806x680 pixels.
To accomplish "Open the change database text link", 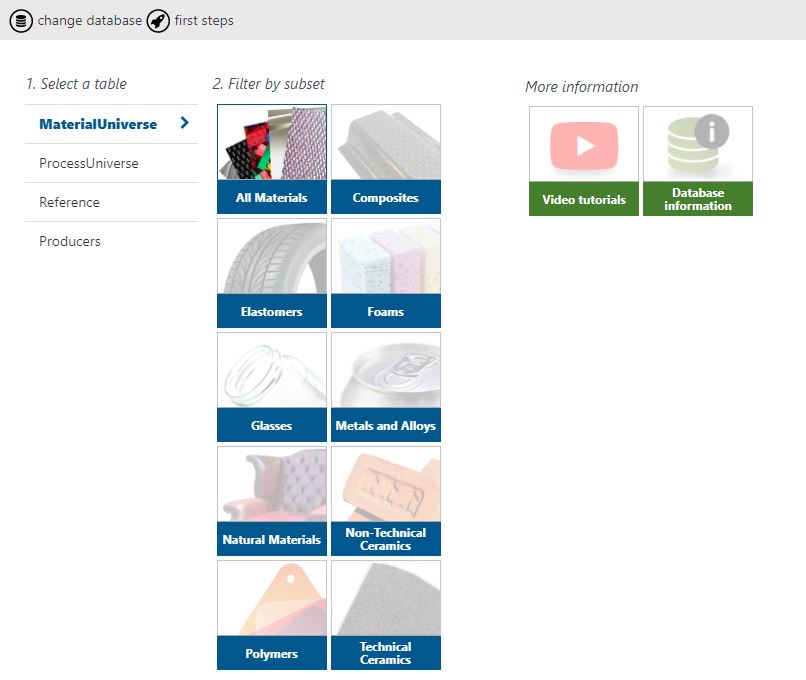I will click(x=89, y=21).
